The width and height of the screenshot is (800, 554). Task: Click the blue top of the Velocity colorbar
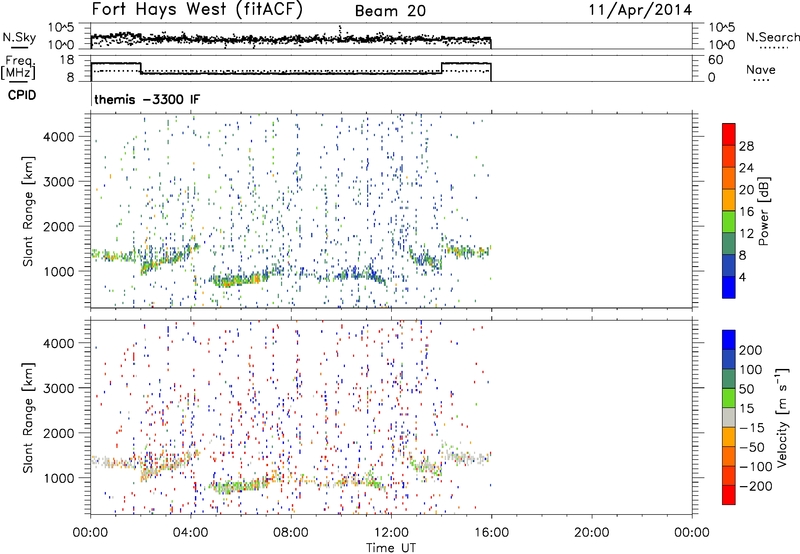point(729,340)
